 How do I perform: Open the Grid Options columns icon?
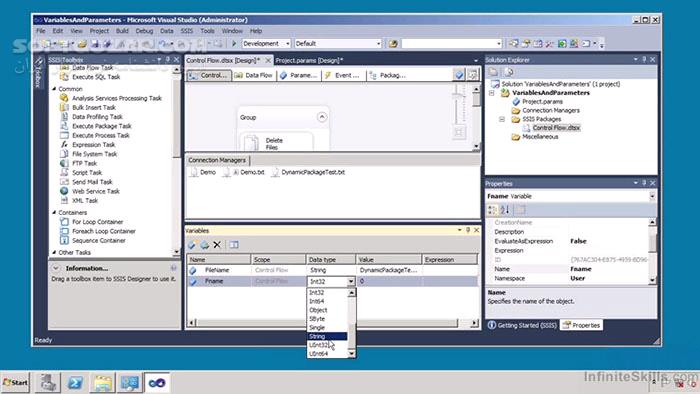point(233,245)
